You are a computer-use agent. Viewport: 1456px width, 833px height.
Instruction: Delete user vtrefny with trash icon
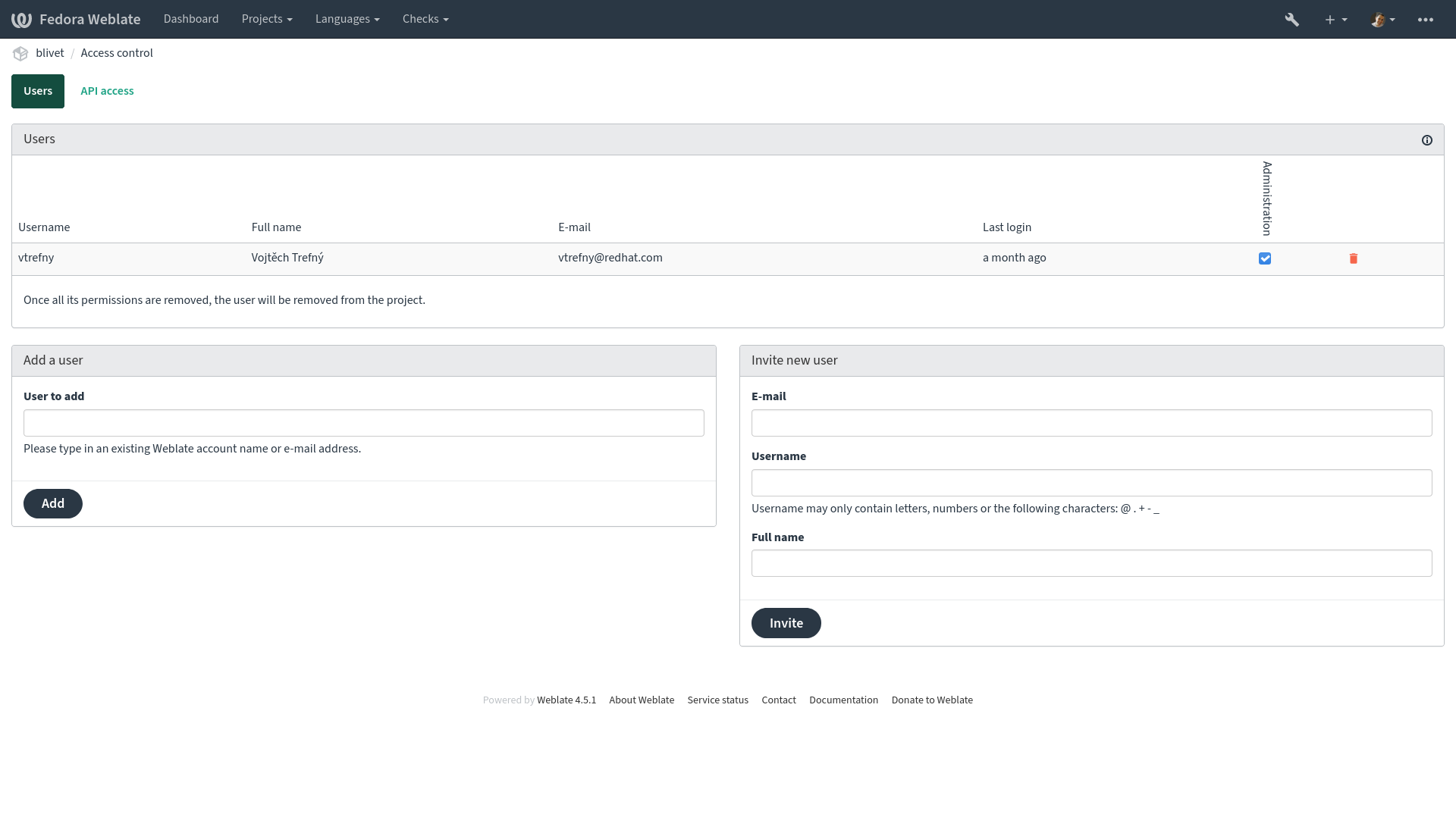coord(1354,258)
